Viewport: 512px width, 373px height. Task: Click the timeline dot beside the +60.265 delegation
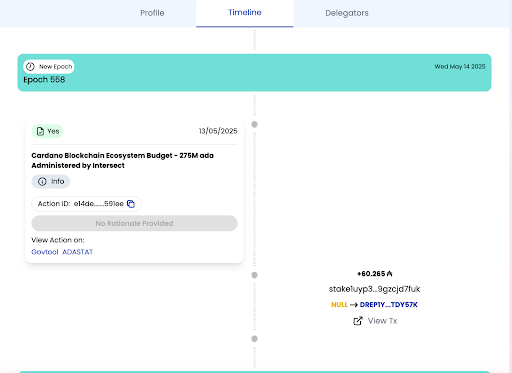pyautogui.click(x=254, y=275)
